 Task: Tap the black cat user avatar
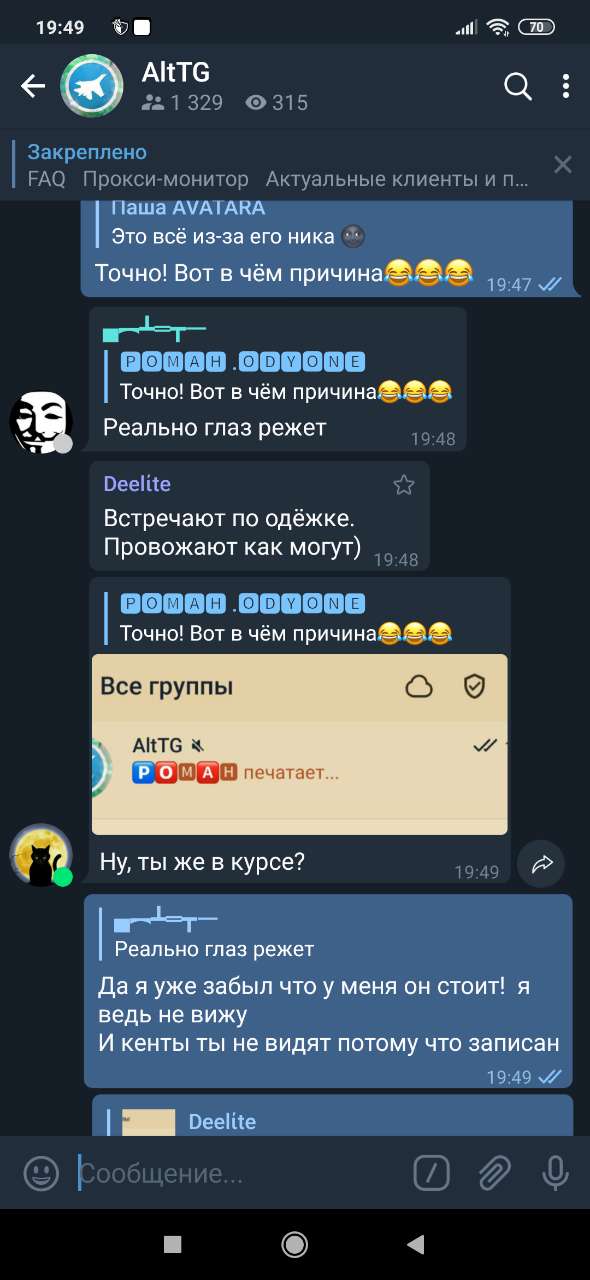click(x=41, y=856)
